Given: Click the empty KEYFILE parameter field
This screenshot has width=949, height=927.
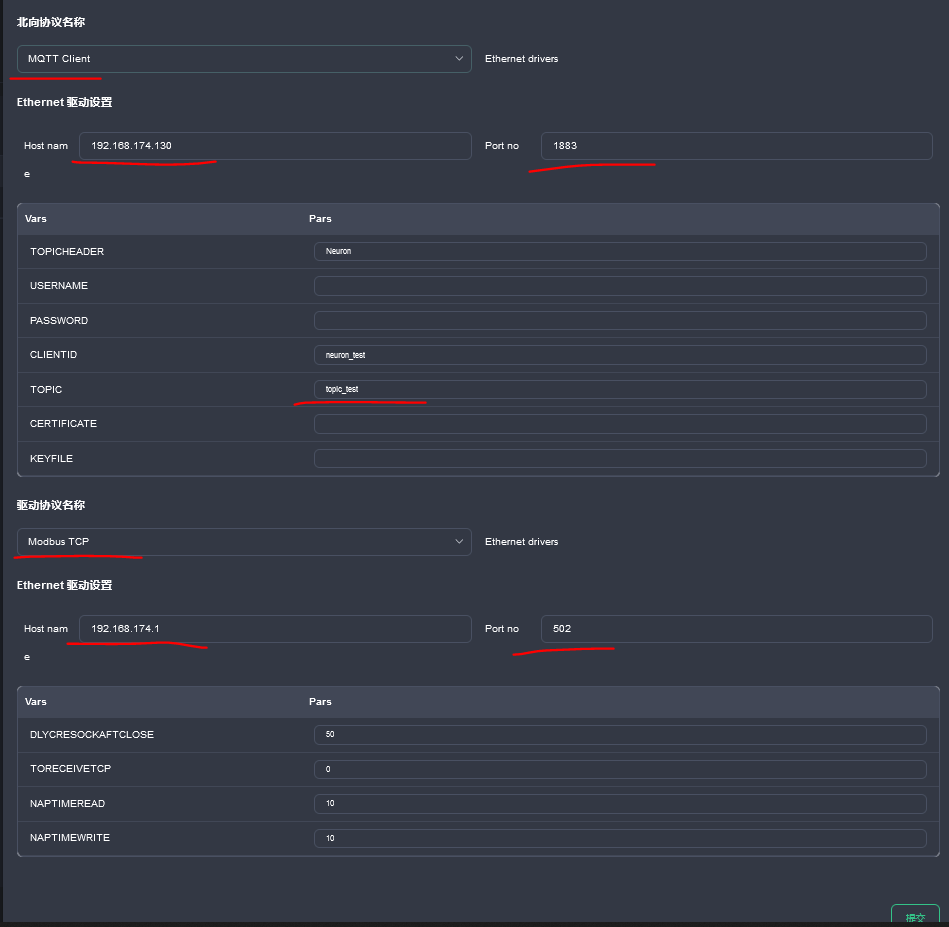Looking at the screenshot, I should tap(620, 458).
